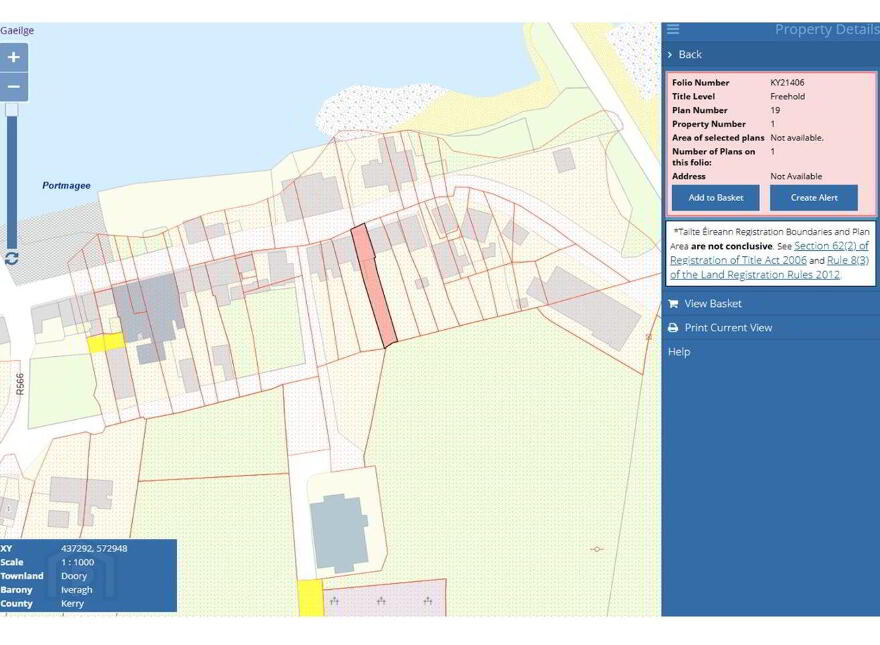
Task: Click the yellow parcel at bottom of map
Action: coord(310,598)
